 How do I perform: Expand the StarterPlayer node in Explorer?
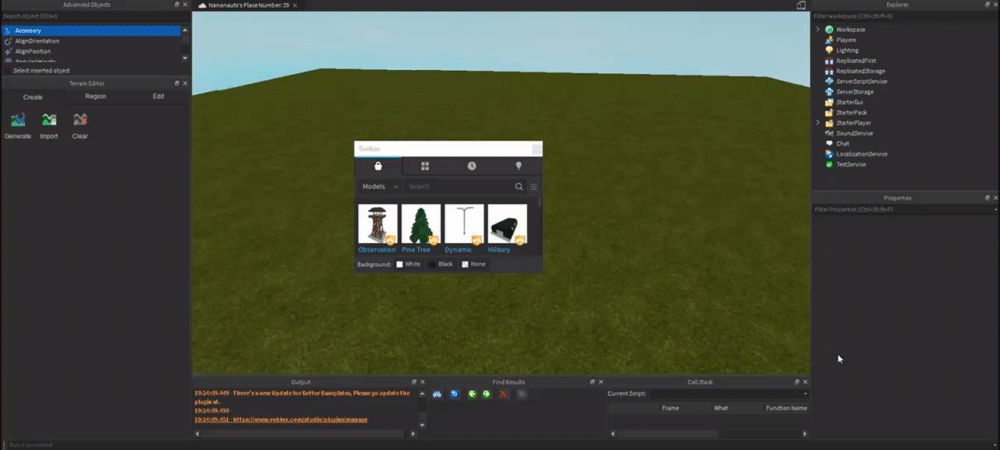[818, 123]
